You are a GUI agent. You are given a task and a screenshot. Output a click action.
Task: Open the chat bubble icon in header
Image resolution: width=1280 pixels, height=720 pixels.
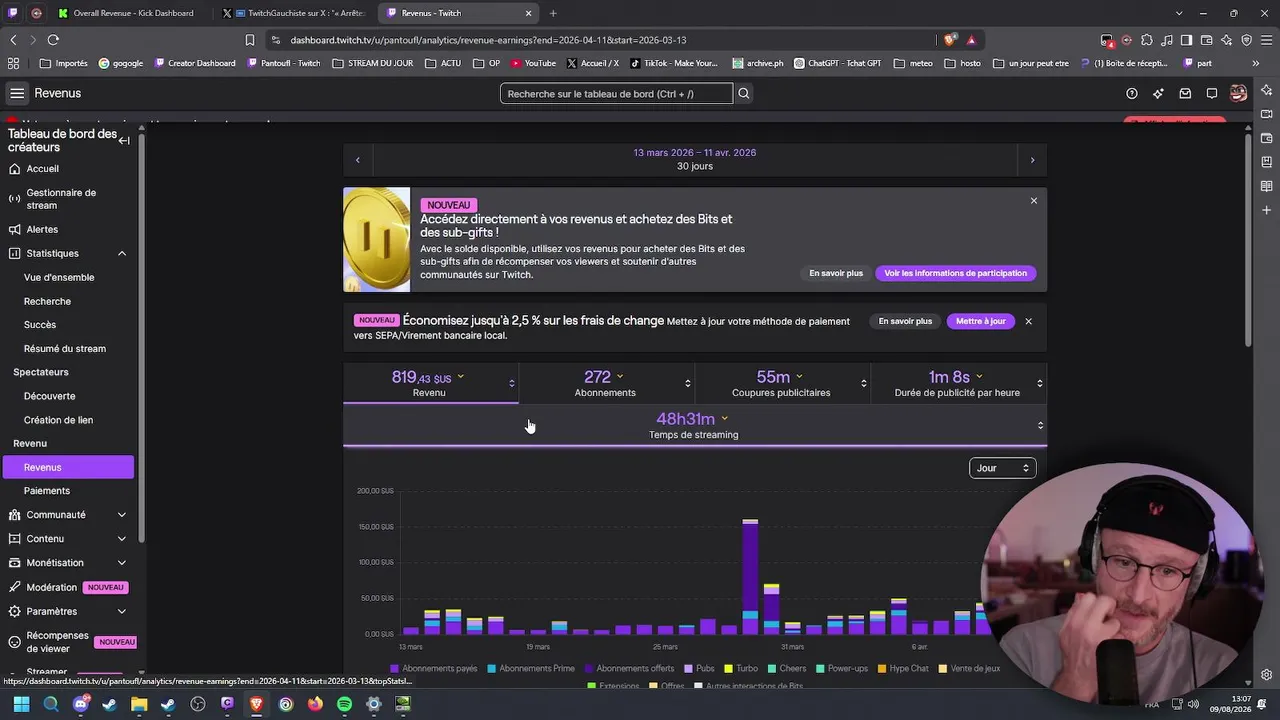coord(1212,94)
